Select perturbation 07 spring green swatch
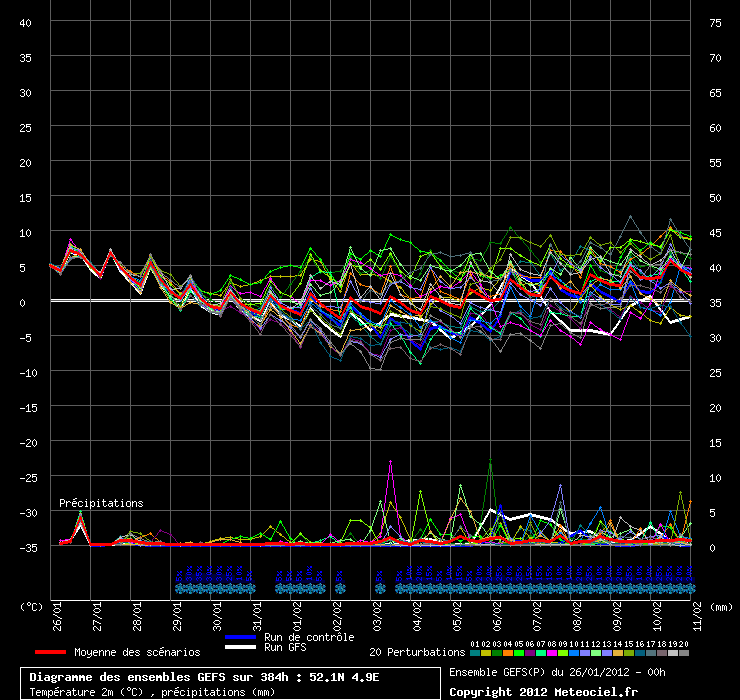The image size is (740, 700). tap(541, 653)
